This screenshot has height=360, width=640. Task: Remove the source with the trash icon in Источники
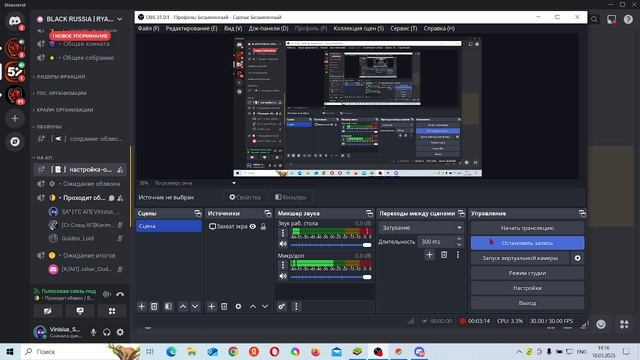224,306
